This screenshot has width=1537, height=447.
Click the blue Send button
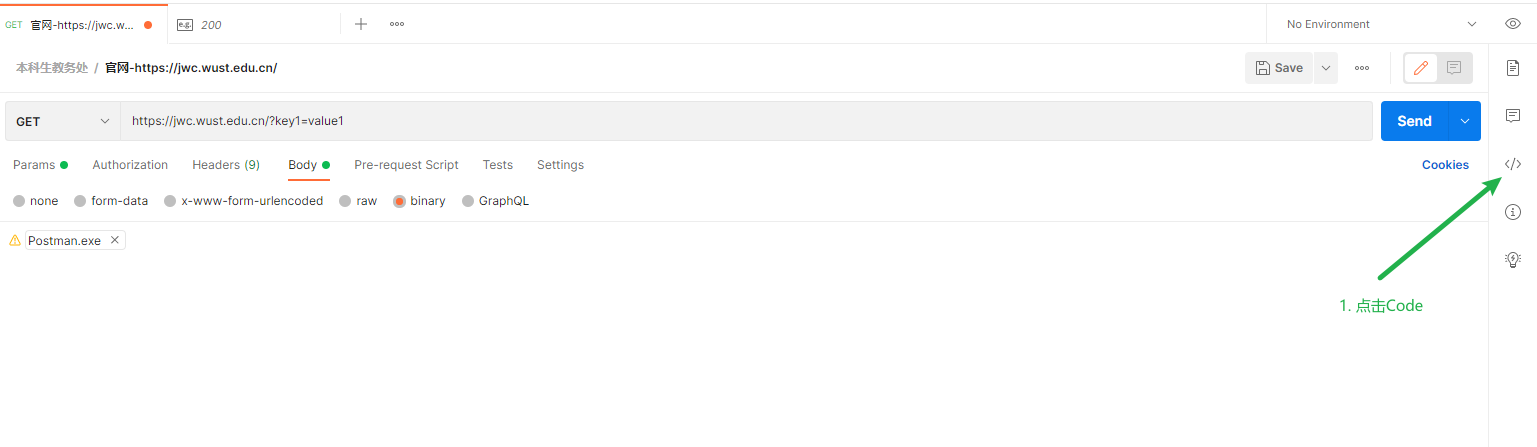[1414, 121]
